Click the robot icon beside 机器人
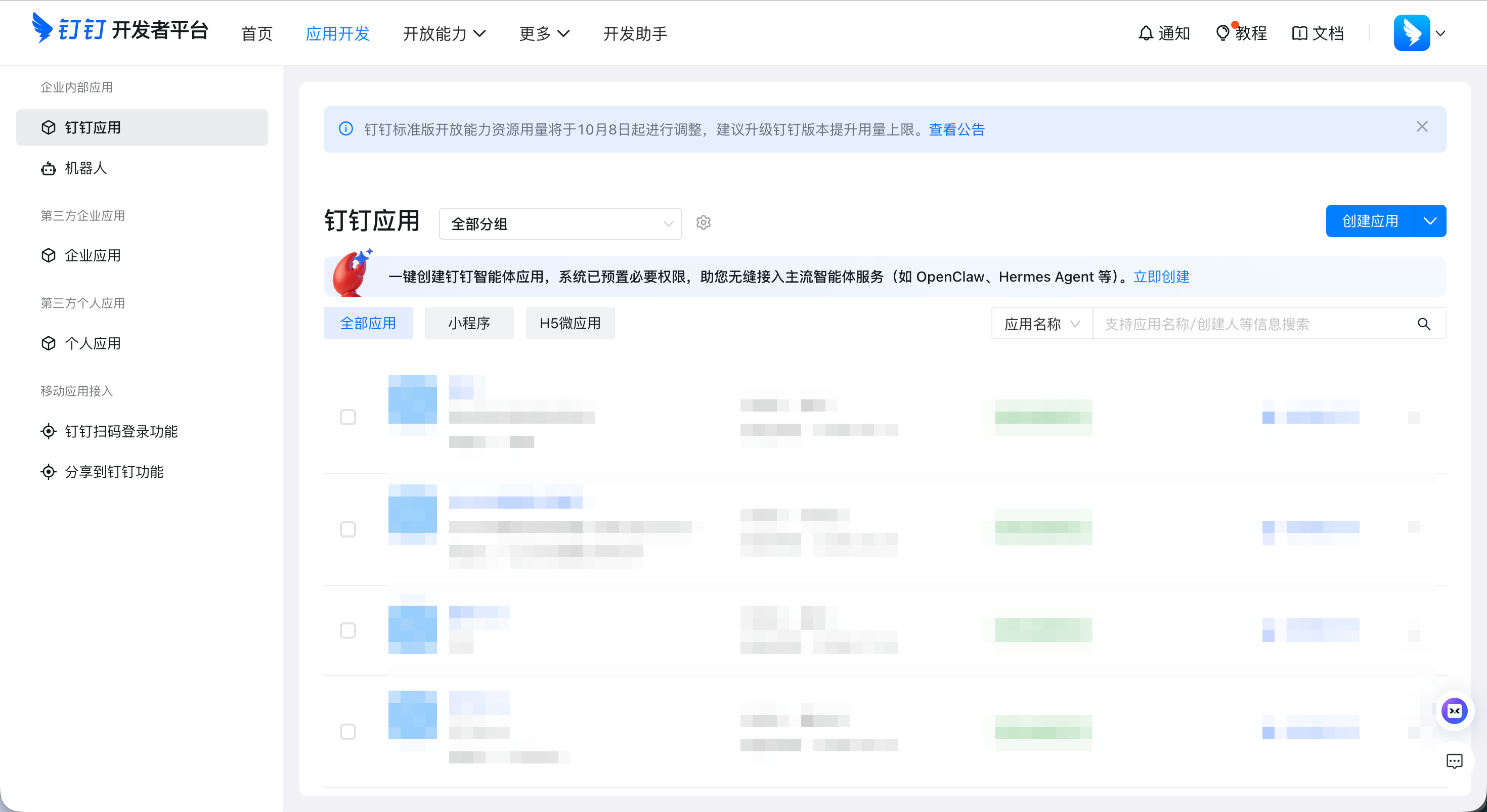This screenshot has width=1487, height=812. click(x=49, y=168)
